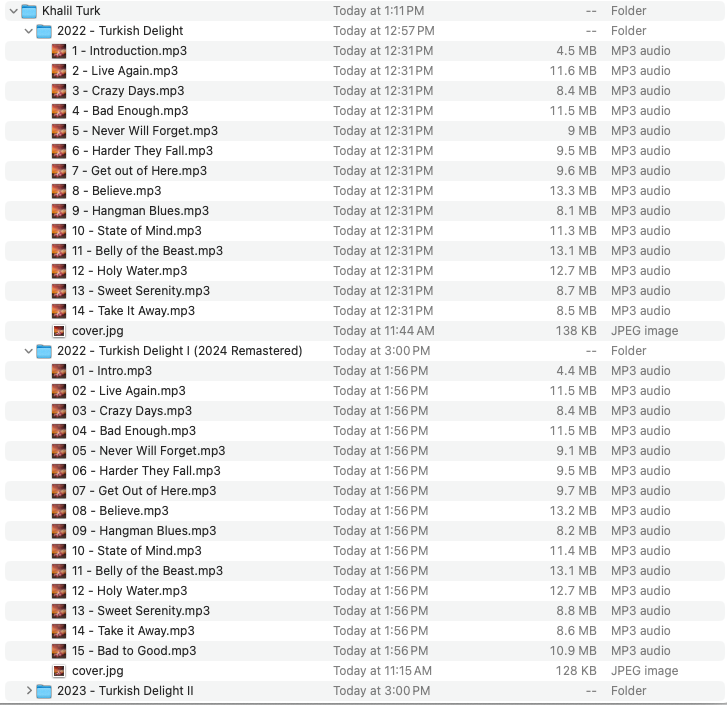The height and width of the screenshot is (705, 727).
Task: Click the 9 MB size of 5 - Never Will Forget.mp3
Action: click(x=582, y=131)
